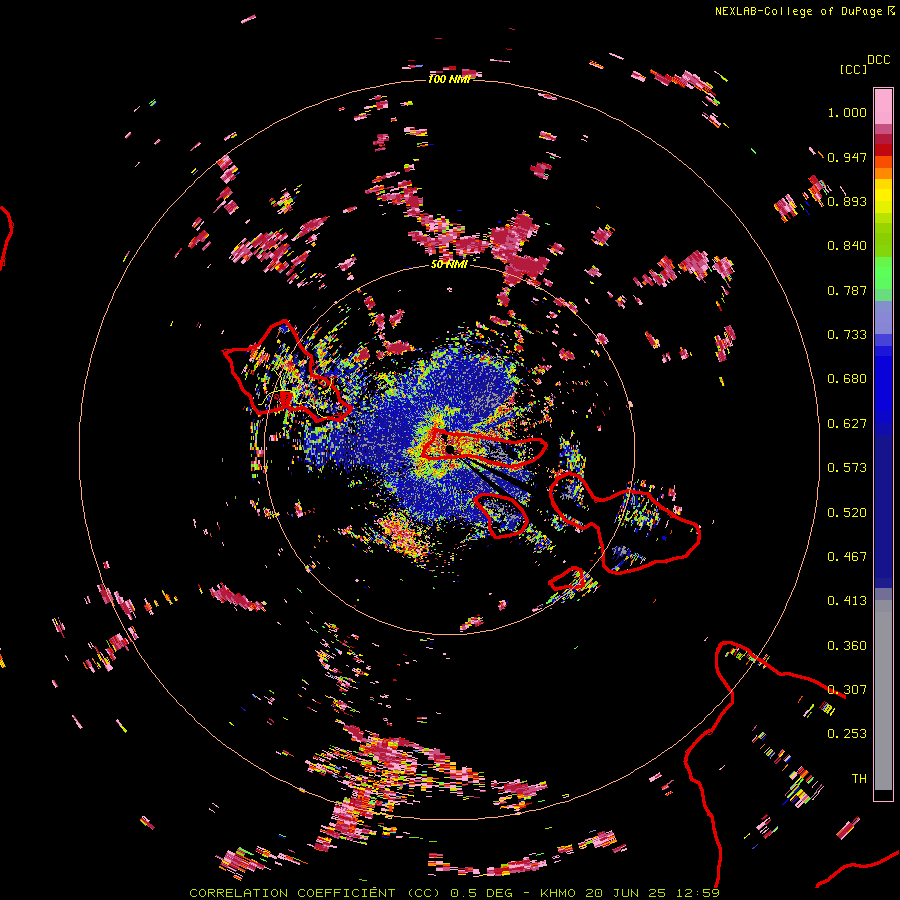Click the 1.000 value on the scale
The width and height of the screenshot is (900, 900).
[847, 112]
